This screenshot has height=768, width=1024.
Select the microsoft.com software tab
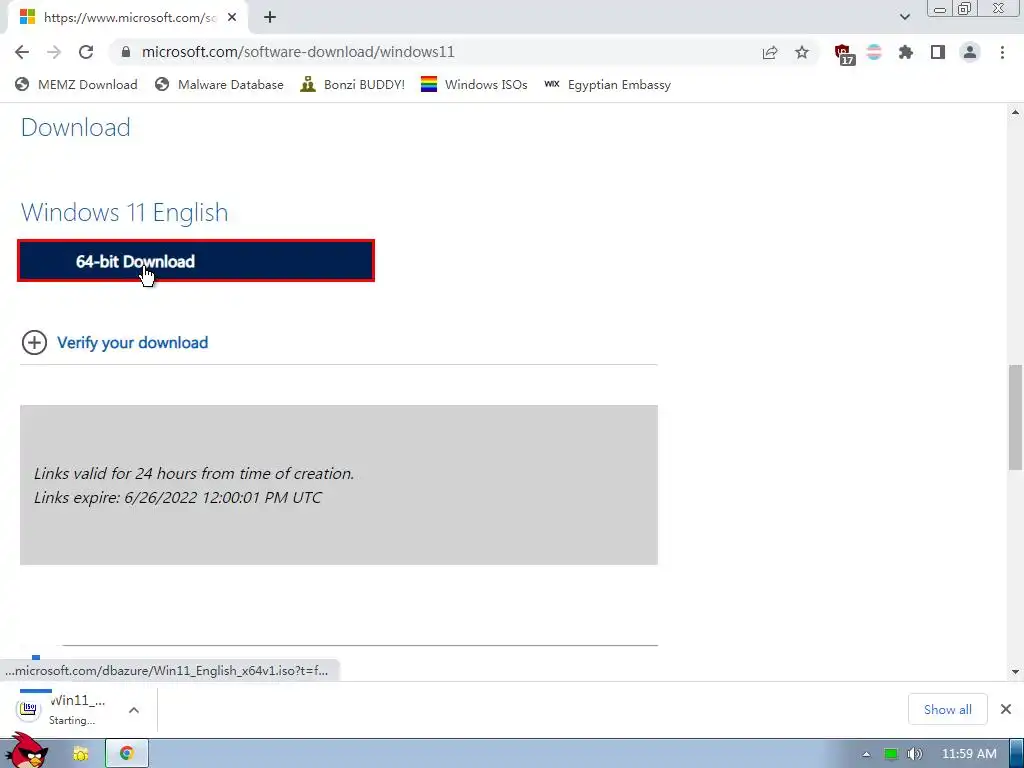click(x=127, y=18)
